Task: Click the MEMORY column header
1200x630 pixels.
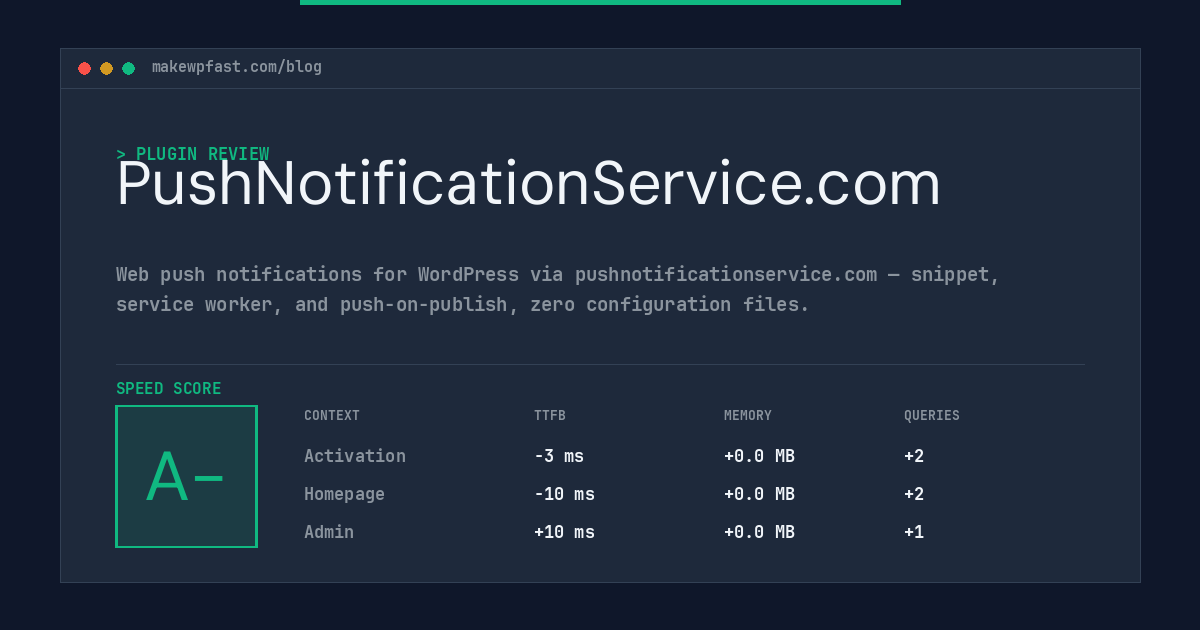Action: tap(748, 416)
